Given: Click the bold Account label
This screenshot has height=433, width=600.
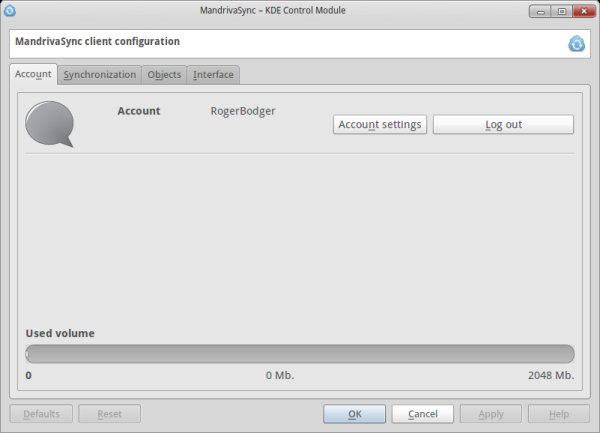Looking at the screenshot, I should 139,111.
